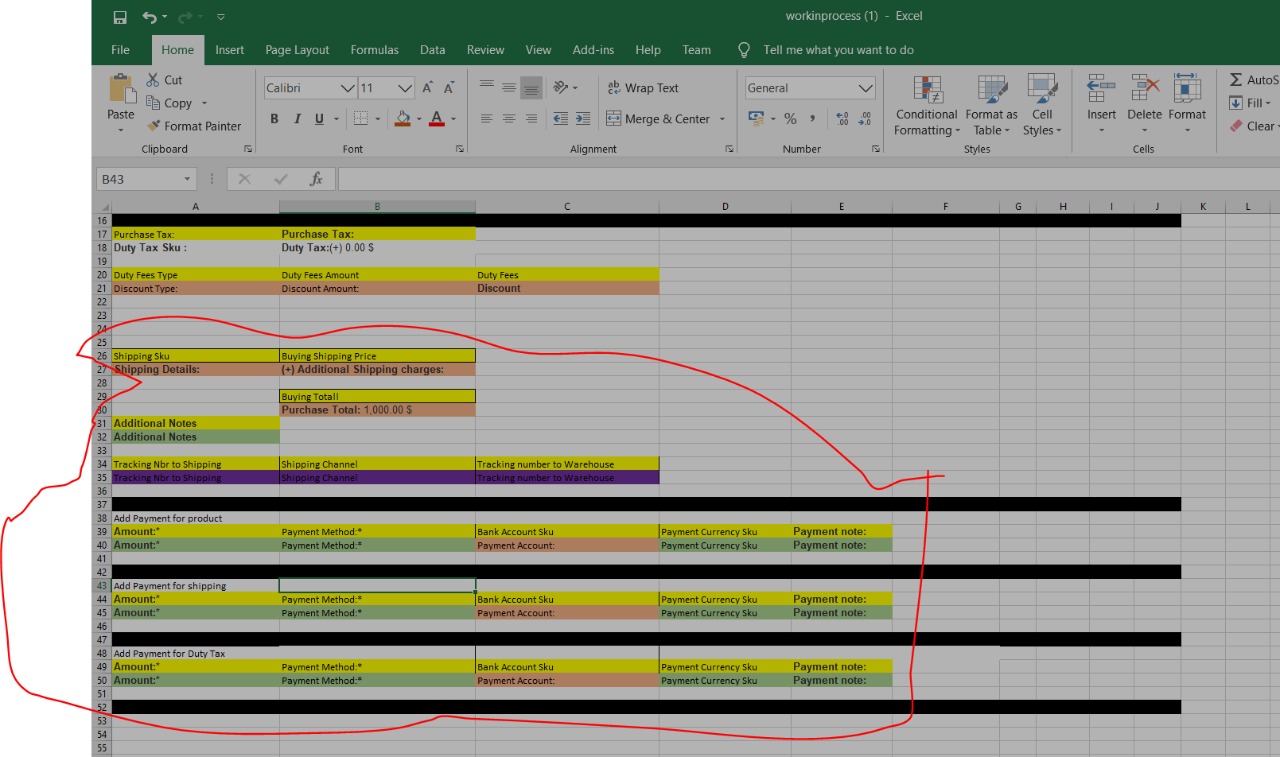
Task: Apply the red font color swatch
Action: [x=436, y=119]
